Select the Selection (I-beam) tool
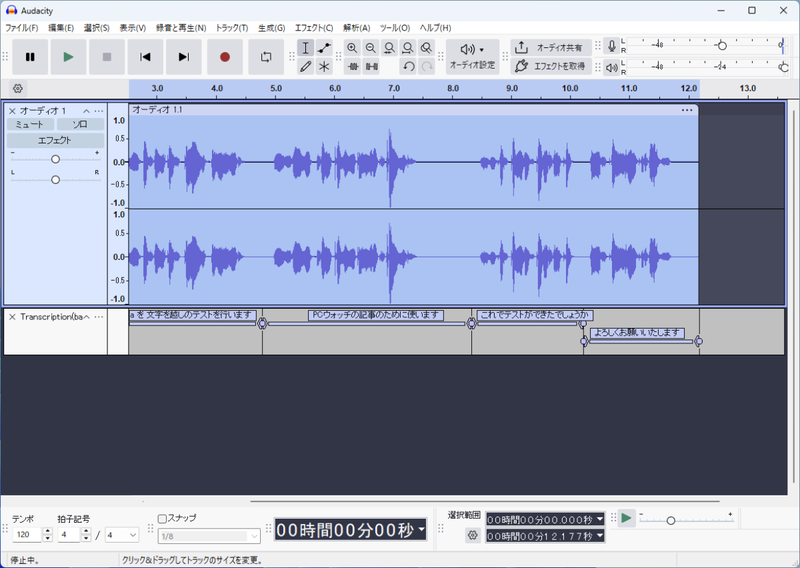 (305, 48)
